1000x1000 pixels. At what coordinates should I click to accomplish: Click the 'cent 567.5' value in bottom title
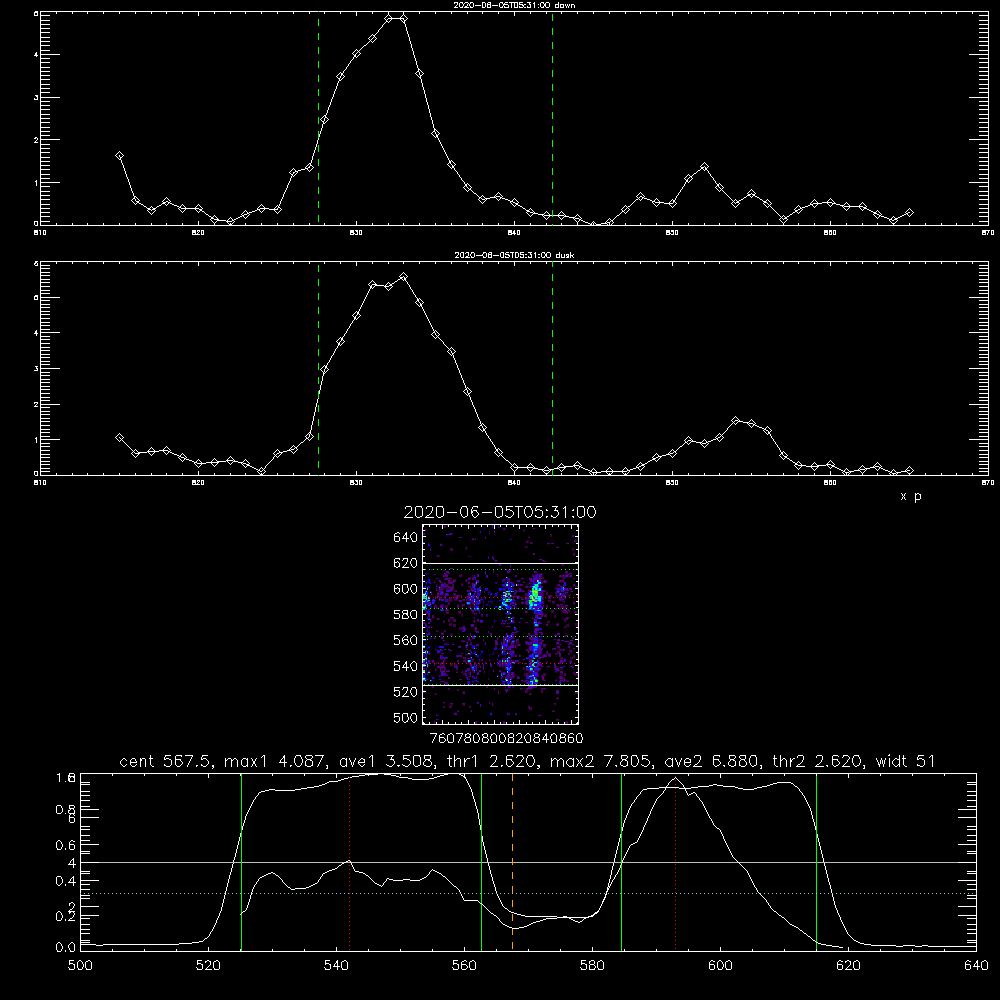click(x=167, y=761)
